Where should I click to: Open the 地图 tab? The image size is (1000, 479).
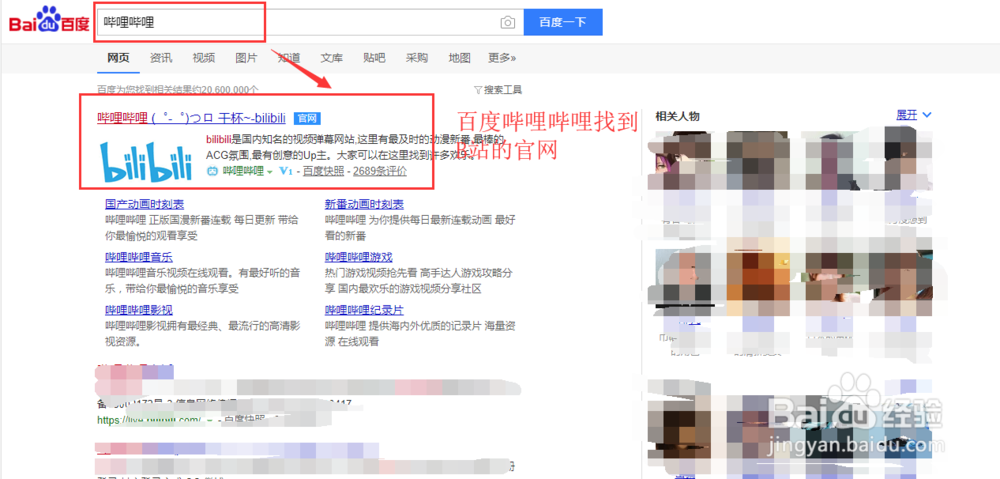(x=459, y=58)
